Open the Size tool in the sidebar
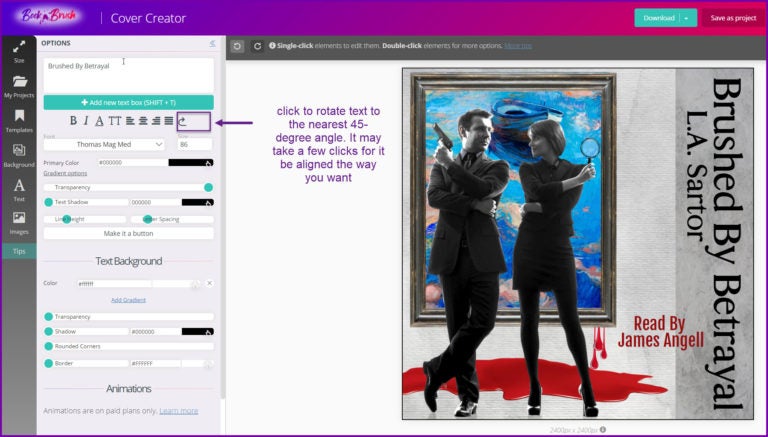Viewport: 768px width, 437px height. point(19,52)
